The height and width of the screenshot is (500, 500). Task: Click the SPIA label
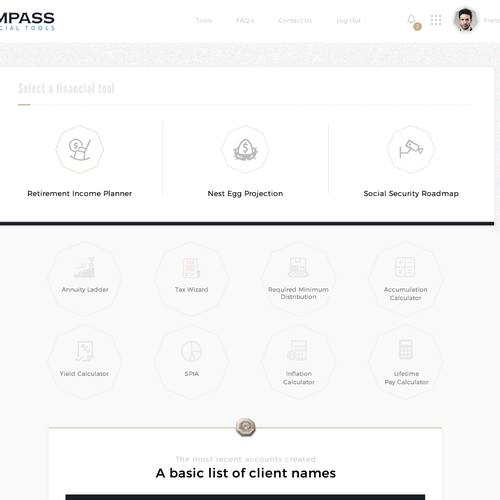(x=192, y=374)
